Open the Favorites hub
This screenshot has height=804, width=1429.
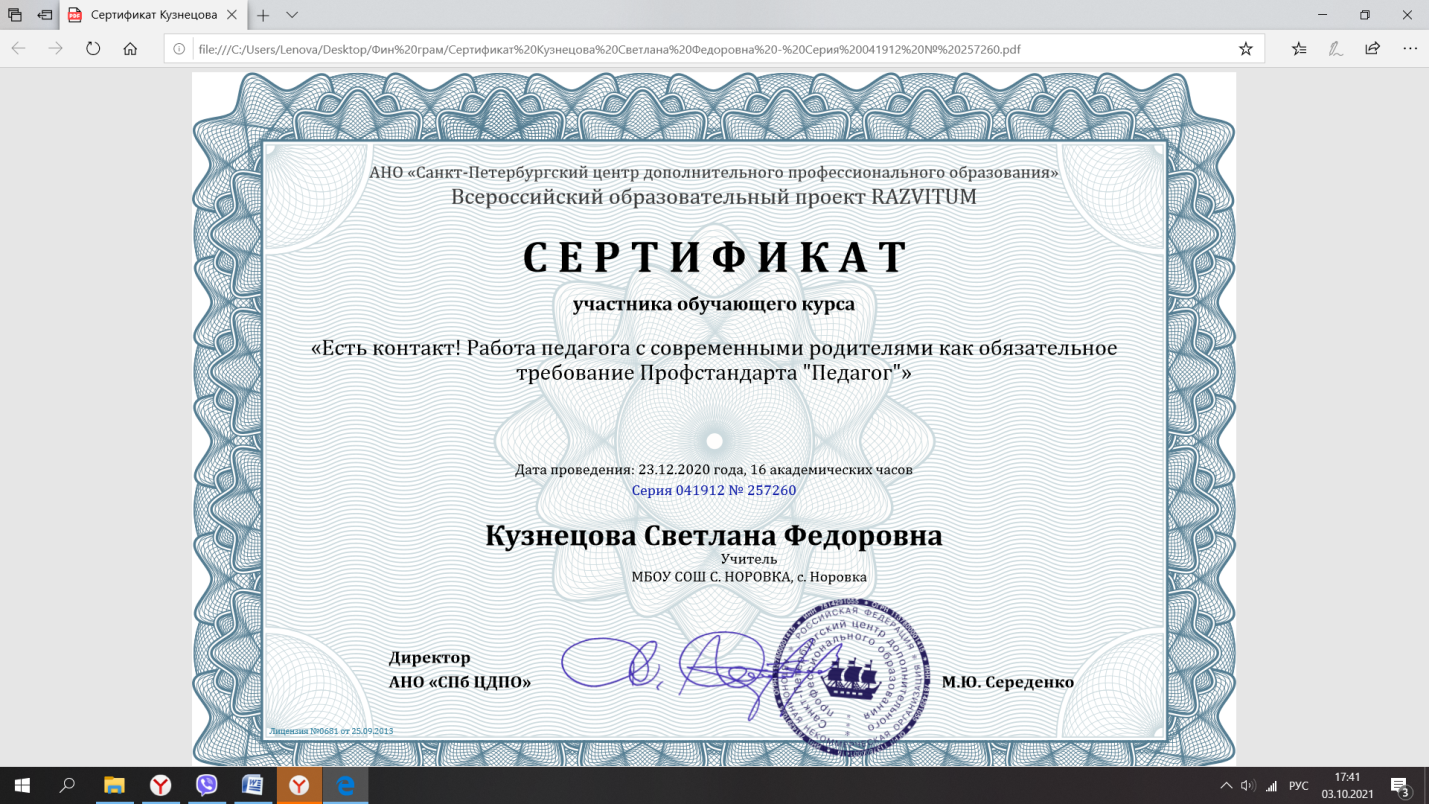(x=1298, y=48)
